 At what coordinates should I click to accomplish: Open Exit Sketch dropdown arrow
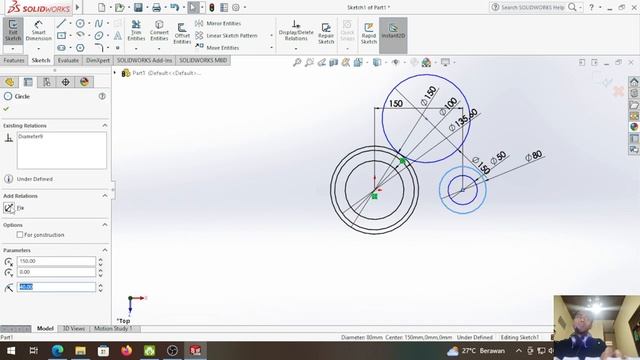[x=13, y=49]
